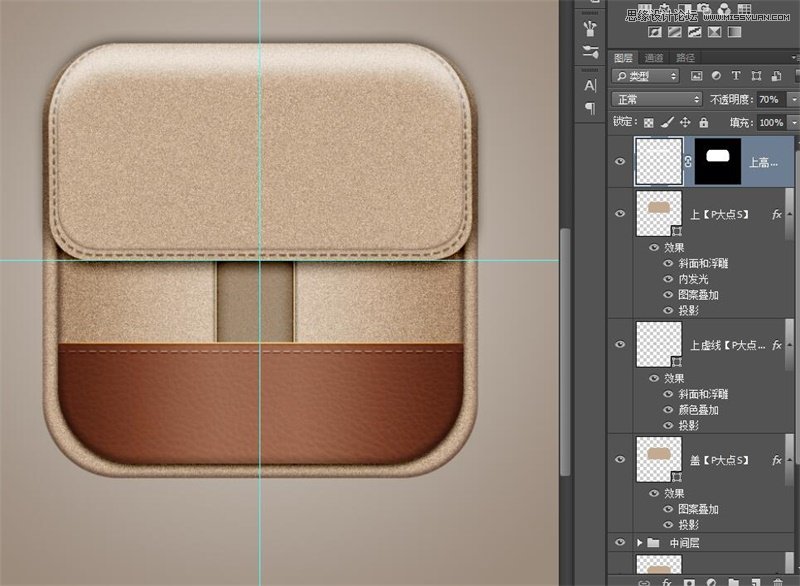800x586 pixels.
Task: Filter layers by shape layers
Action: click(756, 76)
